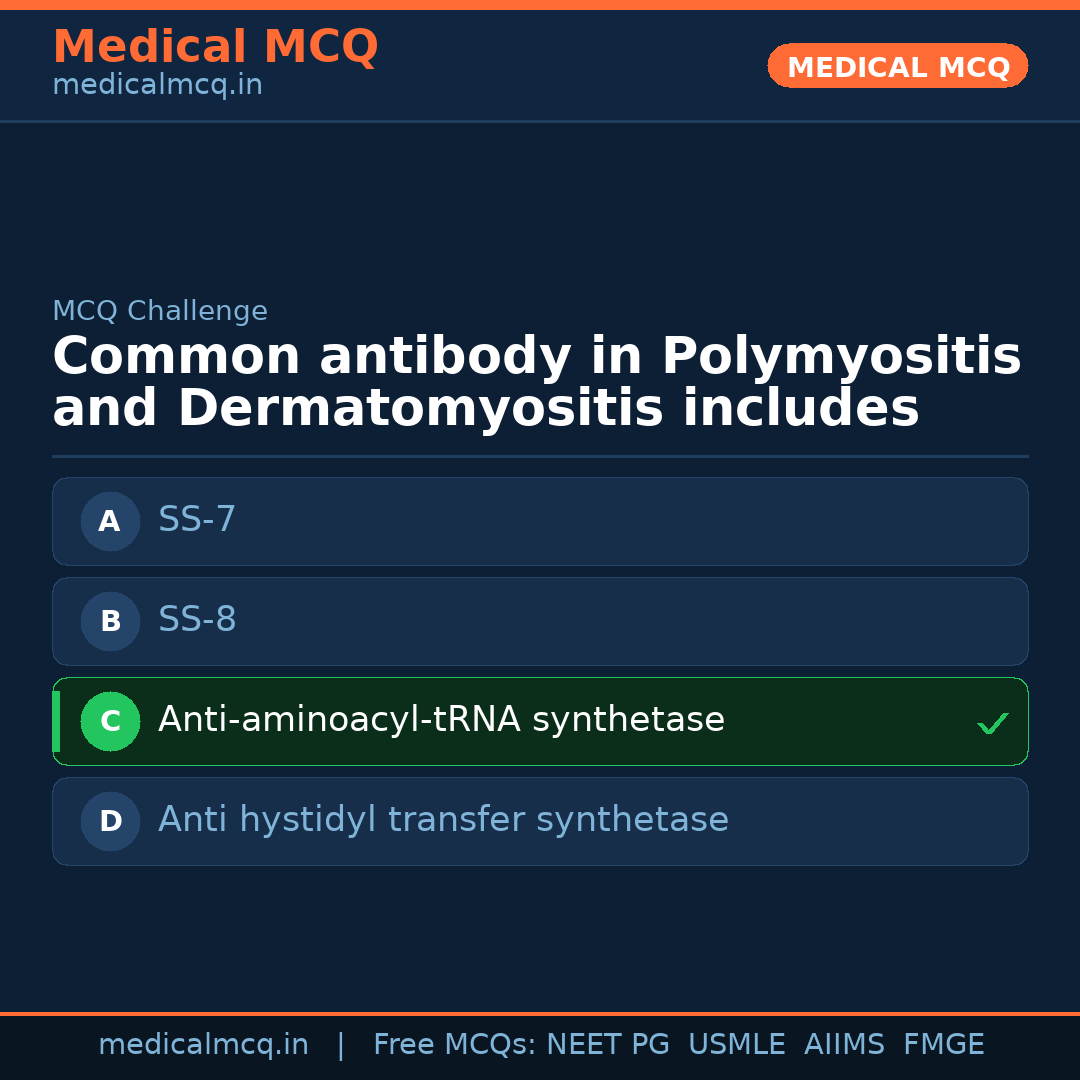1080x1080 pixels.
Task: Pick the Anti-aminoacyl-tRNA synthetase answer text
Action: [441, 720]
